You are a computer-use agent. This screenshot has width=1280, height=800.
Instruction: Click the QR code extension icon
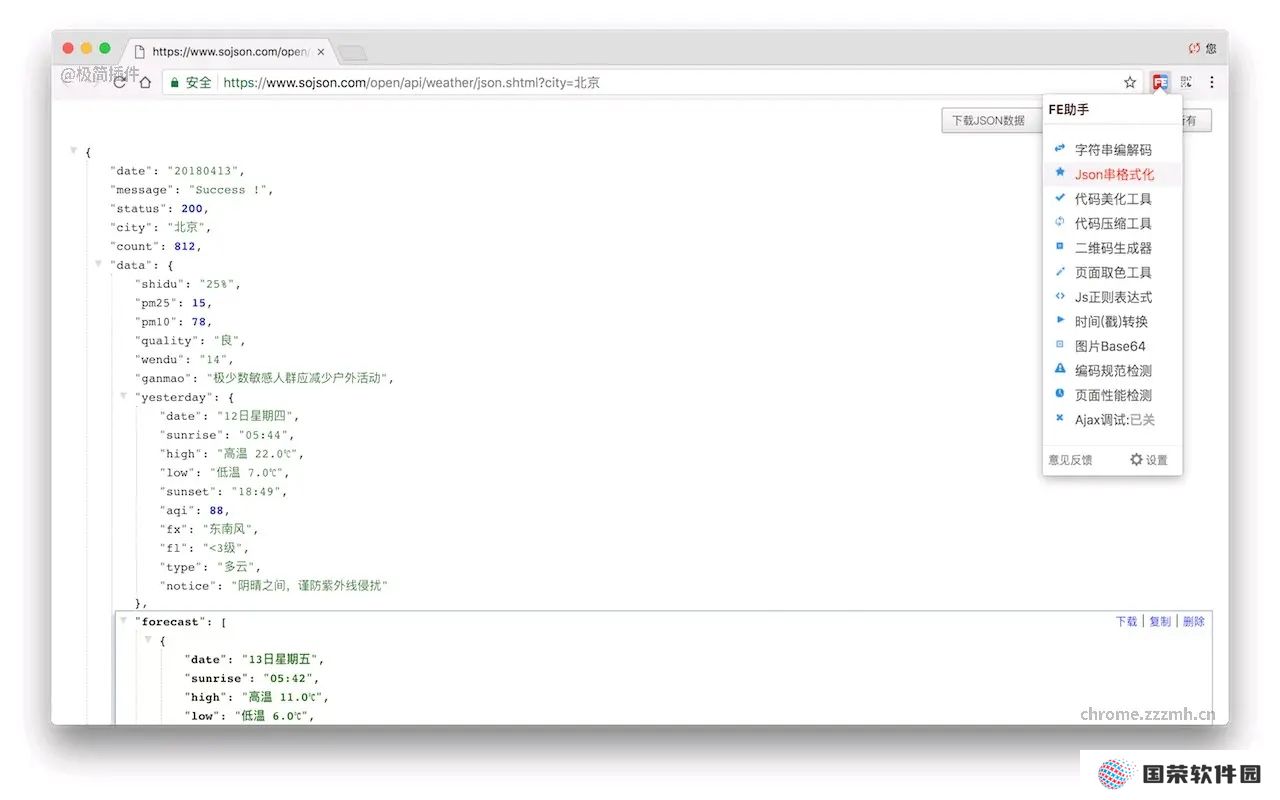pyautogui.click(x=1186, y=82)
